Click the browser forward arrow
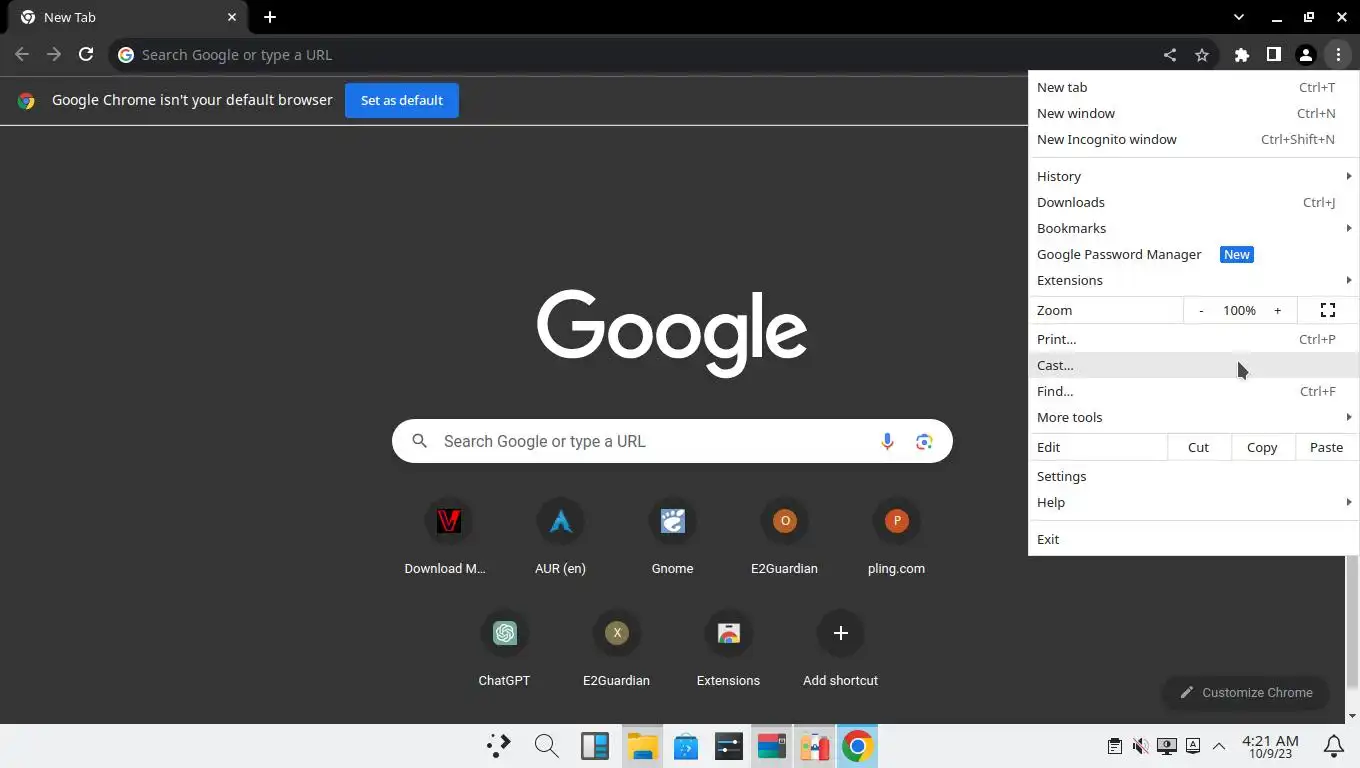The width and height of the screenshot is (1360, 768). pos(54,55)
